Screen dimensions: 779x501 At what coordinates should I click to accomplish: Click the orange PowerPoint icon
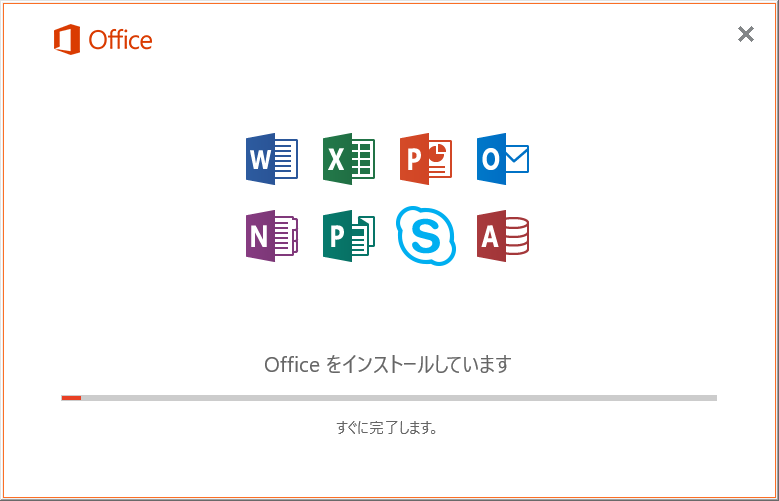point(426,159)
